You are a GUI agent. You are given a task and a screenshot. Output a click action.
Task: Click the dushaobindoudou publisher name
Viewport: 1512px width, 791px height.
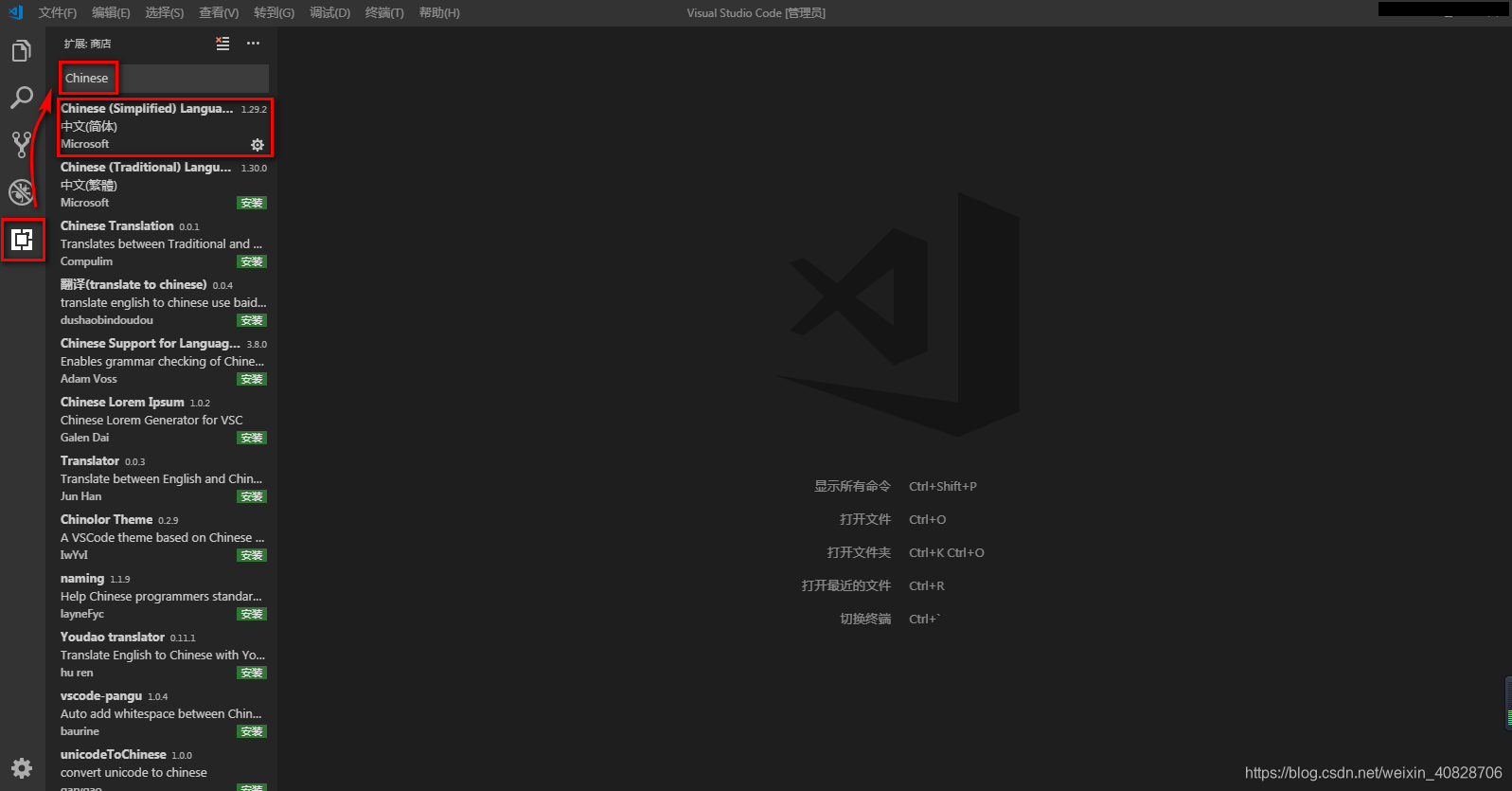click(107, 320)
